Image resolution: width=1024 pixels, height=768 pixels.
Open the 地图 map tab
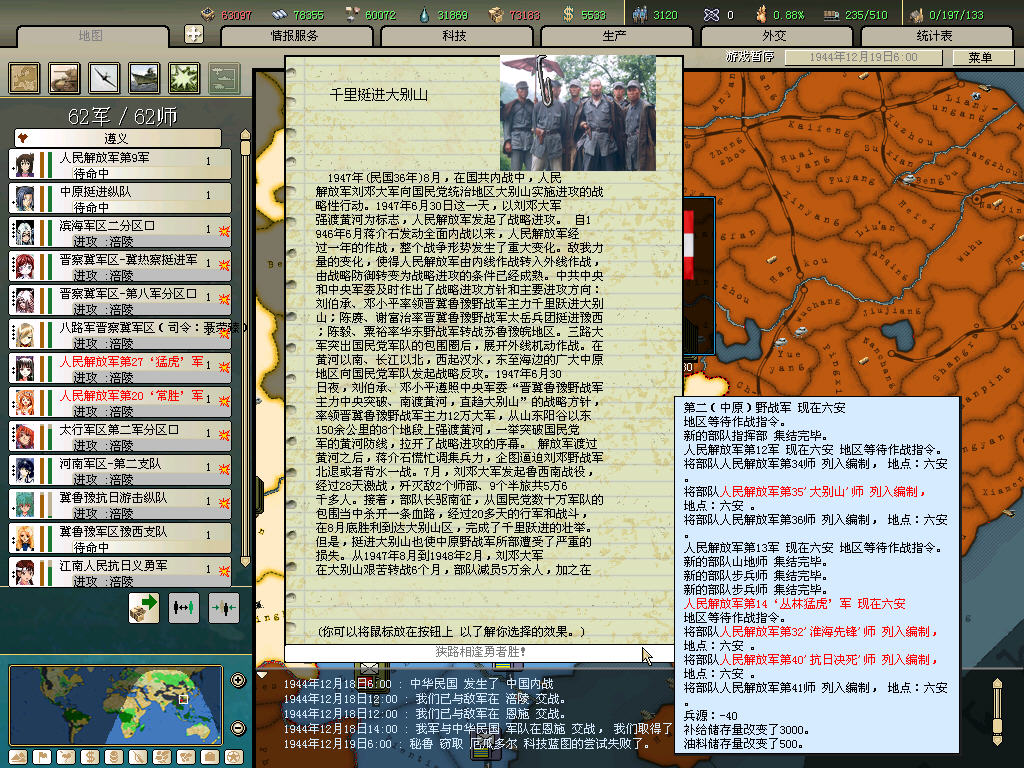(x=91, y=36)
